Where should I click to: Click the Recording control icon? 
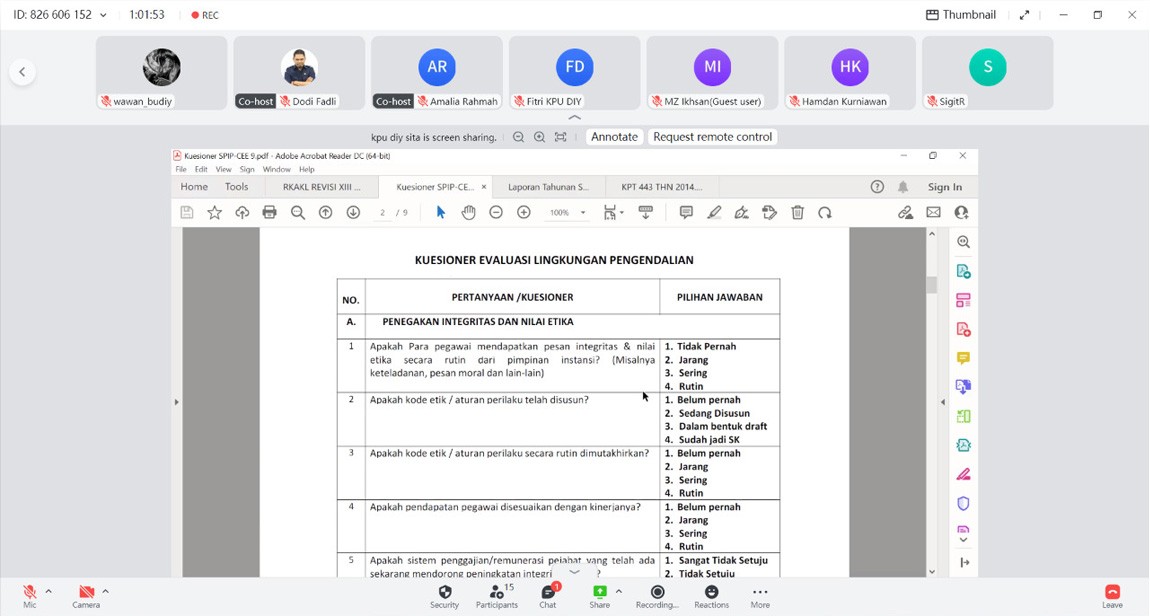click(657, 593)
